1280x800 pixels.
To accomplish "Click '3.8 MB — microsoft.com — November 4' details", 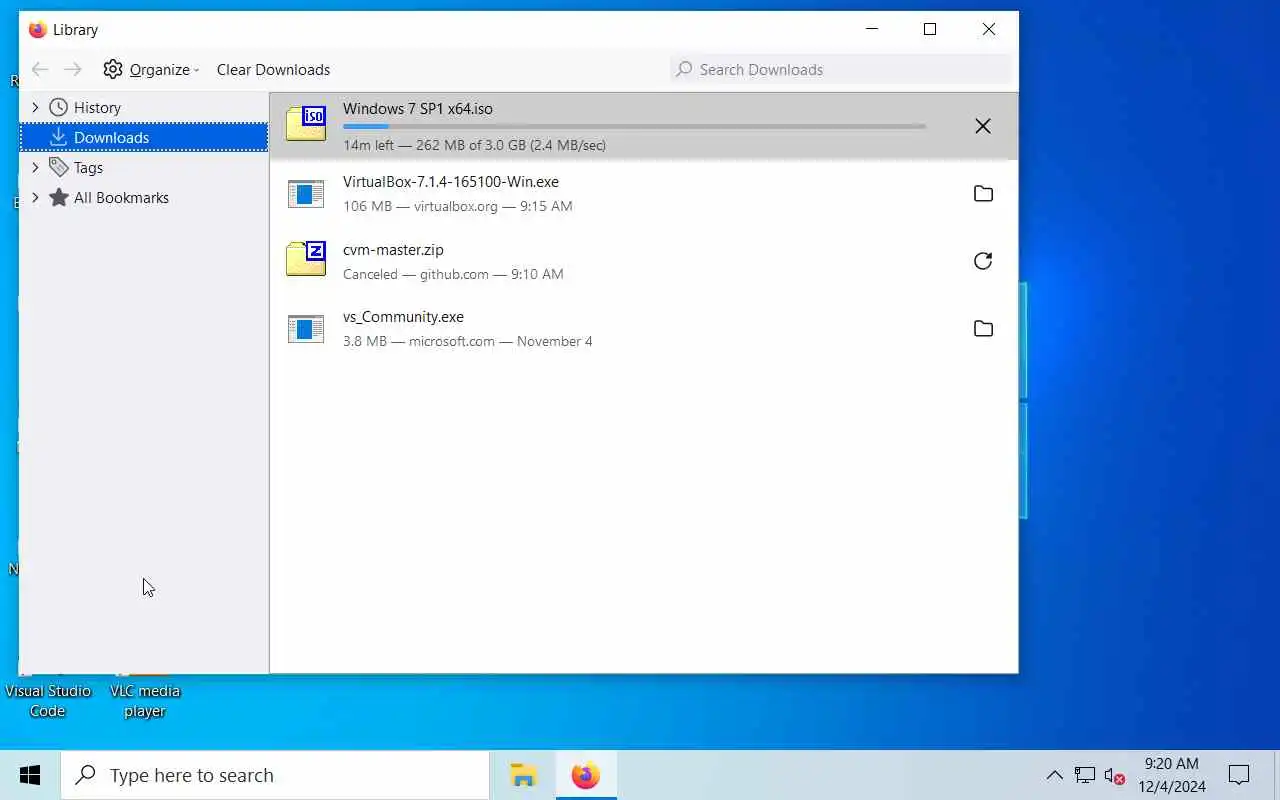I will coord(468,341).
